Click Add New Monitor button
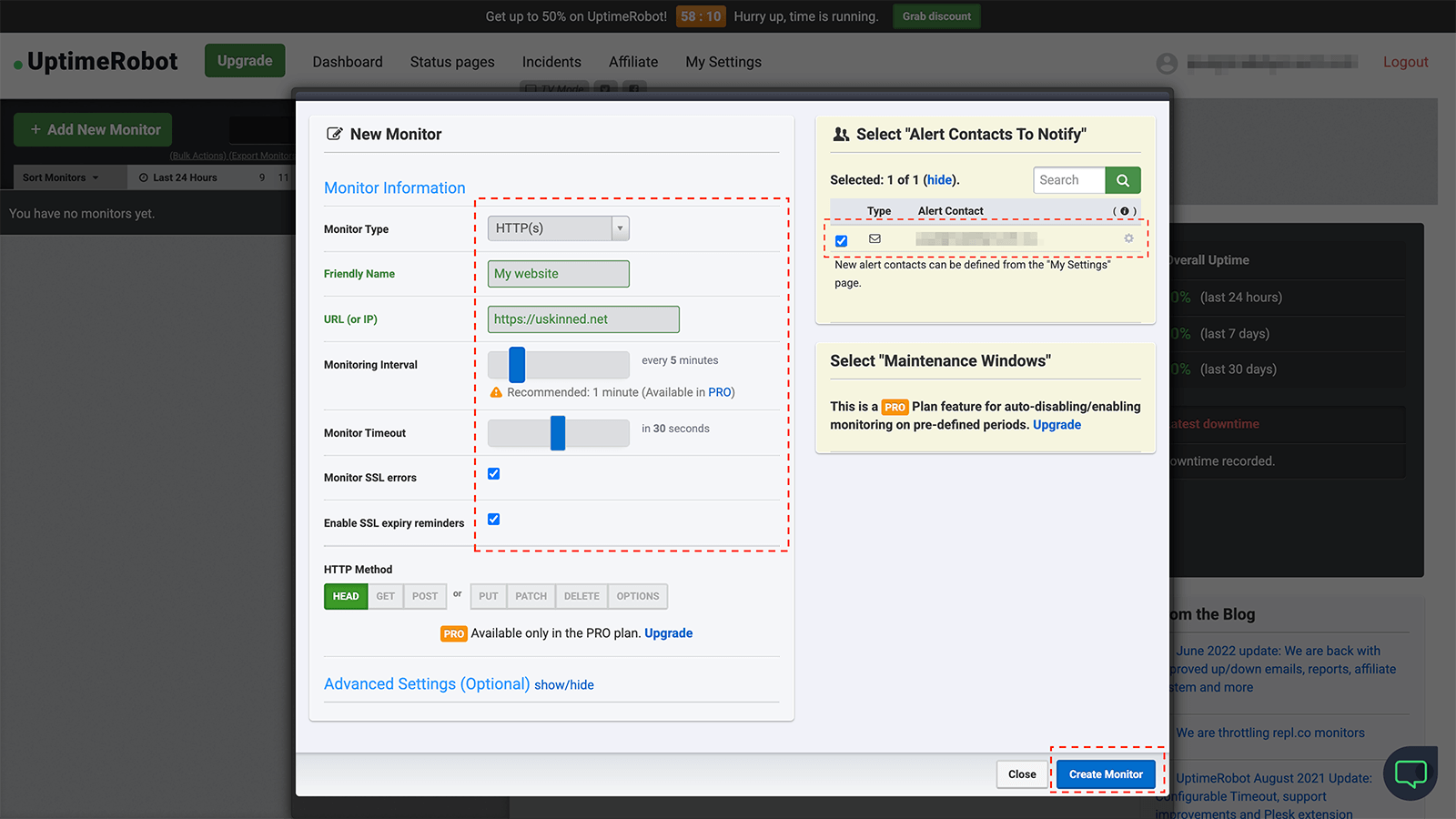Viewport: 1456px width, 819px height. click(93, 130)
